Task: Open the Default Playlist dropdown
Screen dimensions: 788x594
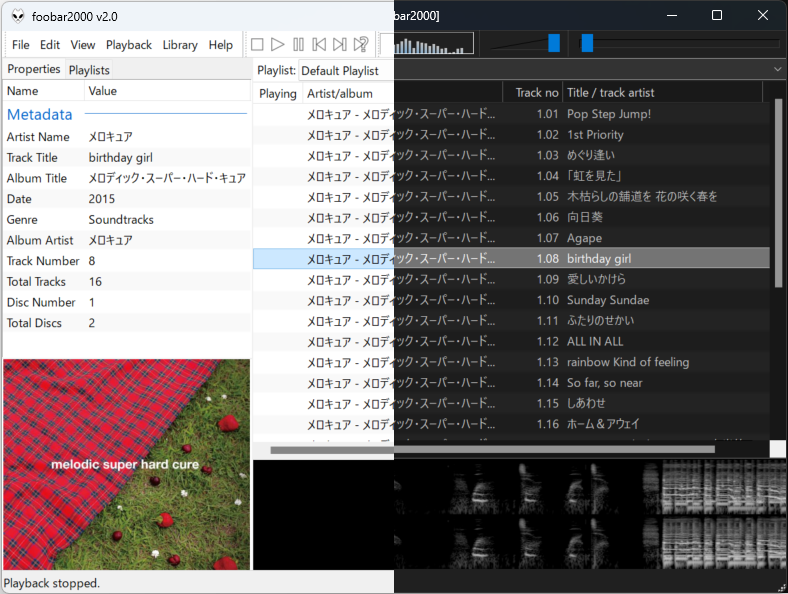Action: point(540,70)
